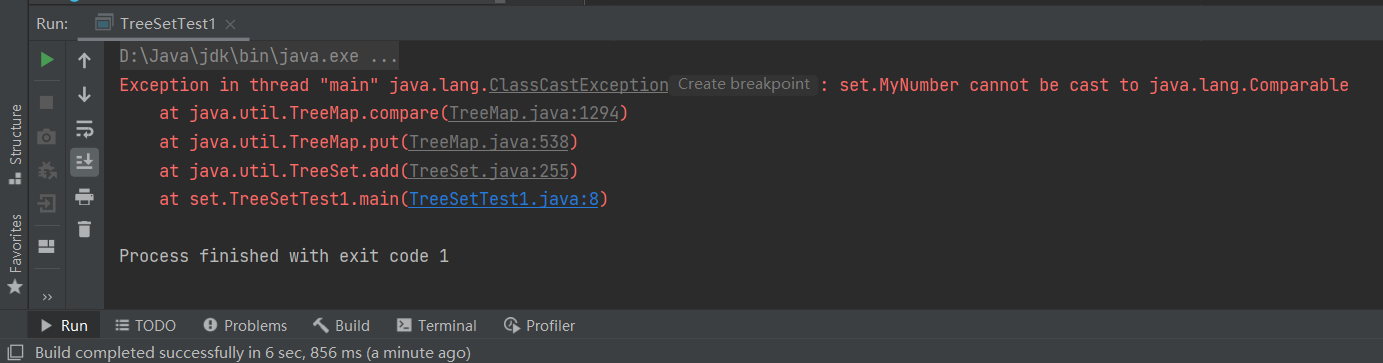Click the Structure panel icon
Viewport: 1383px width, 363px height.
click(x=14, y=179)
